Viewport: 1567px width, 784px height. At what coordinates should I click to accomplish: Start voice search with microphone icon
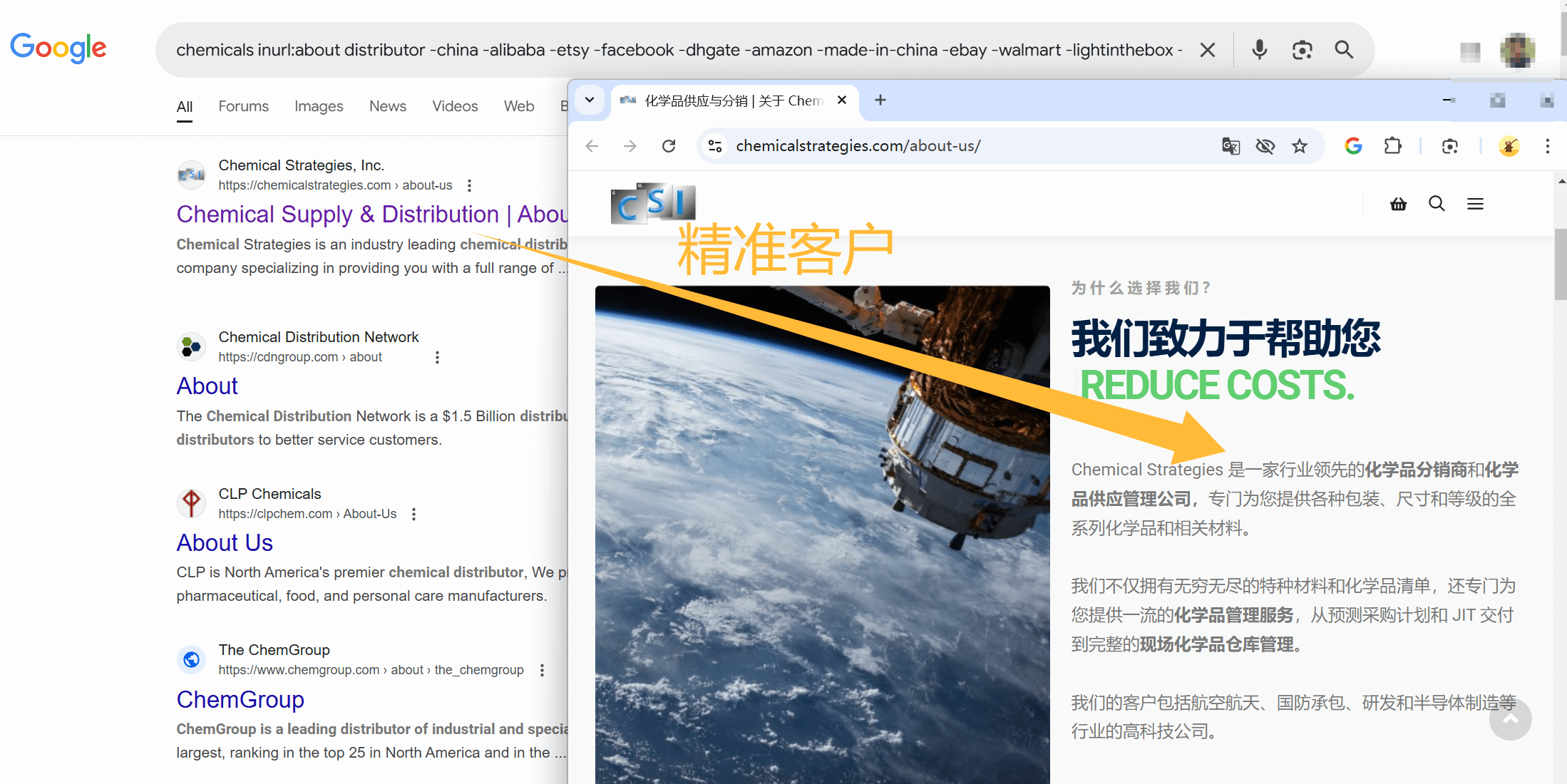tap(1260, 50)
